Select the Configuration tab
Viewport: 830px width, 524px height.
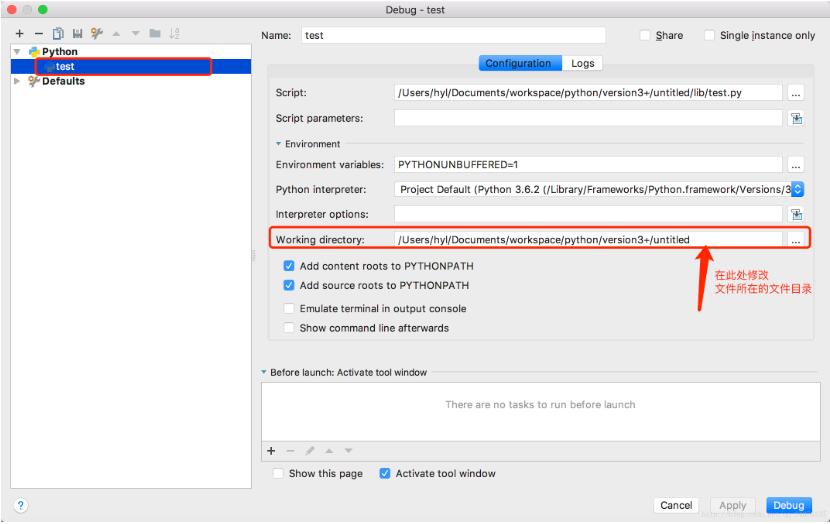[518, 63]
